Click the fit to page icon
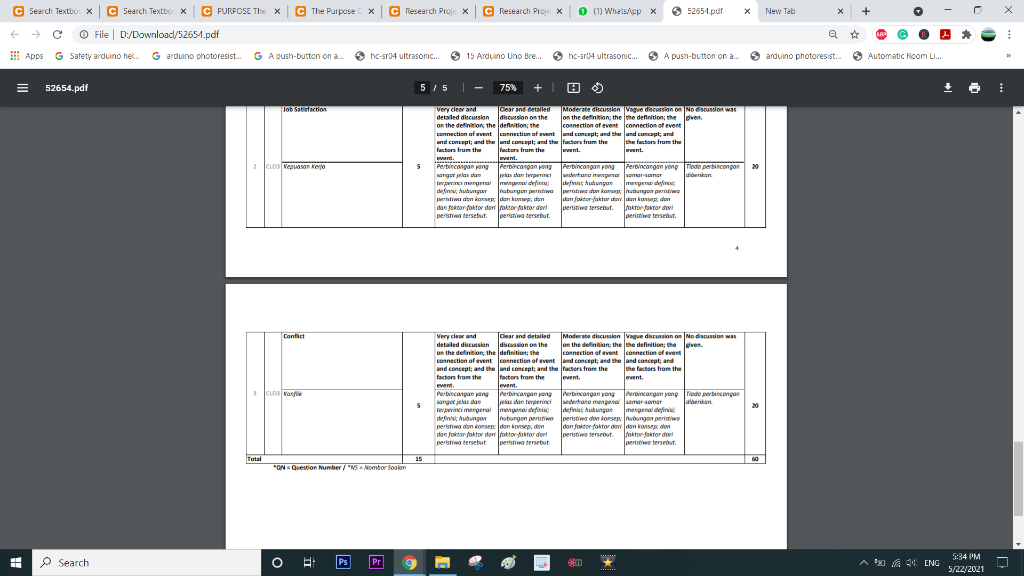 tap(573, 88)
